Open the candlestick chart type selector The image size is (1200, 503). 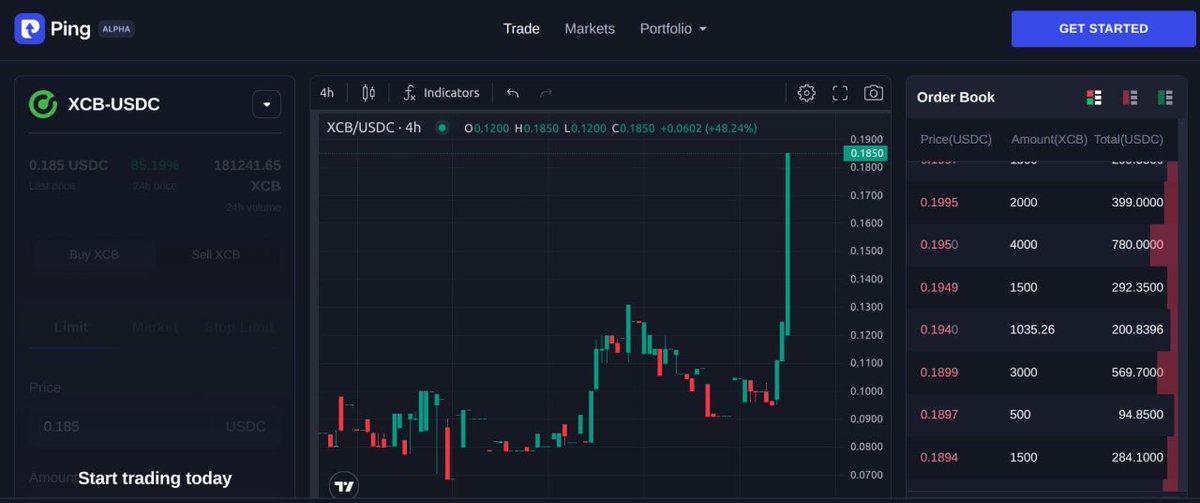(x=368, y=93)
